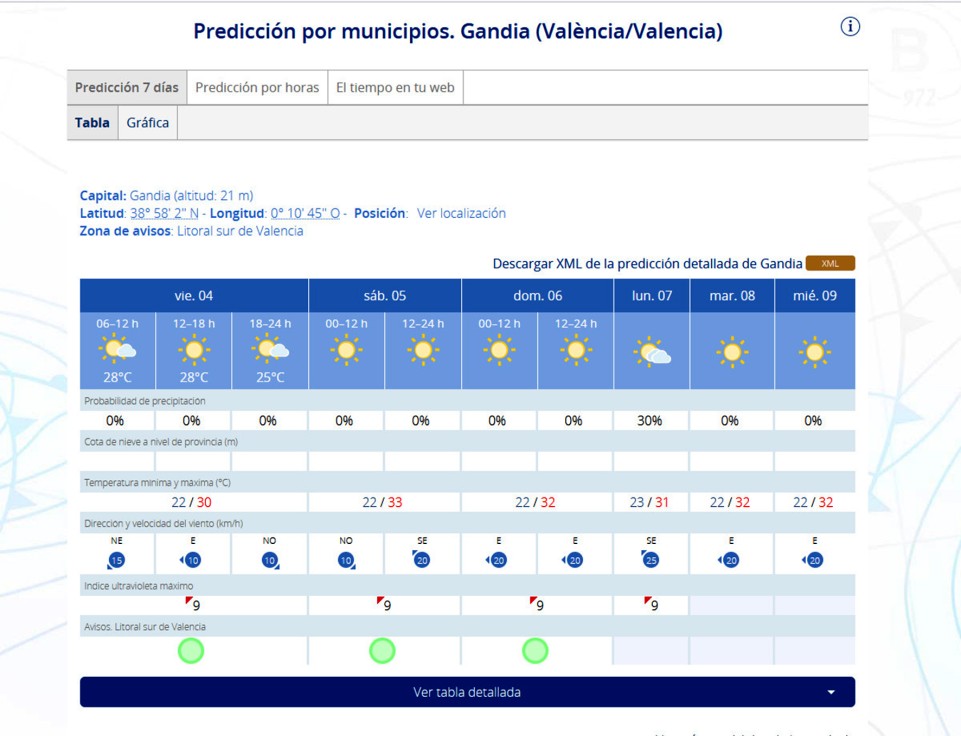Screen dimensions: 961x736
Task: Click the Probabilidad de precipitación row label
Action: [145, 401]
